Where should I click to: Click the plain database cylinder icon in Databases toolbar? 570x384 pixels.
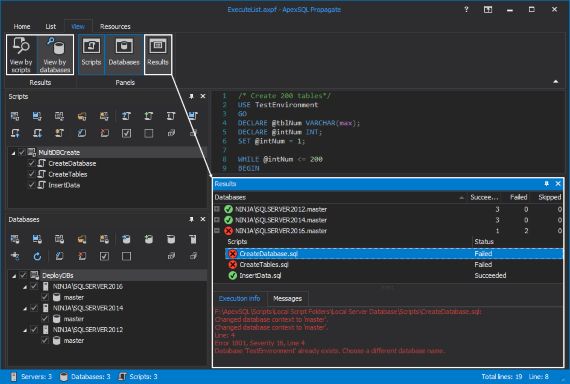171,239
